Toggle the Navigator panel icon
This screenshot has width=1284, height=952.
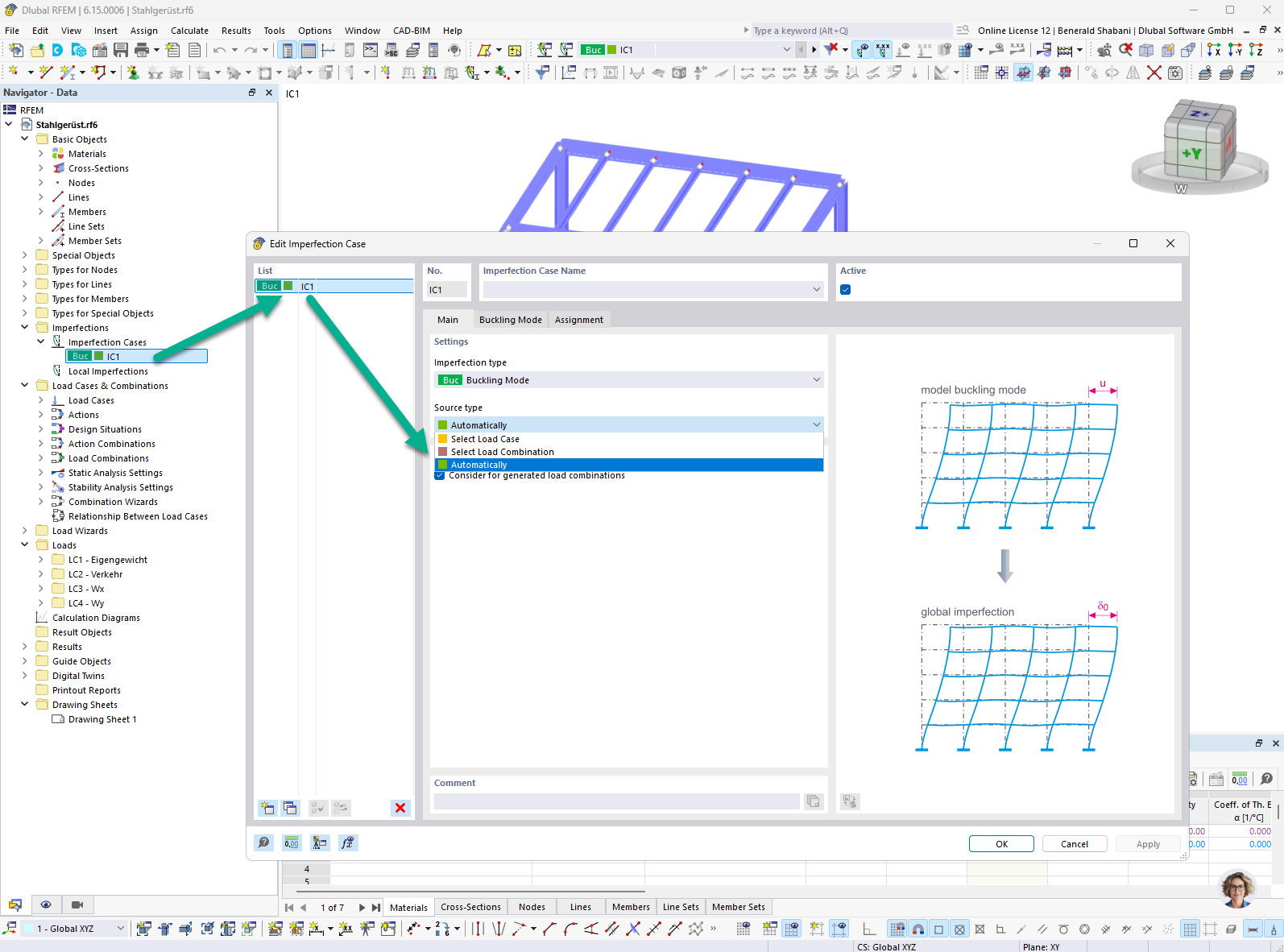click(288, 50)
